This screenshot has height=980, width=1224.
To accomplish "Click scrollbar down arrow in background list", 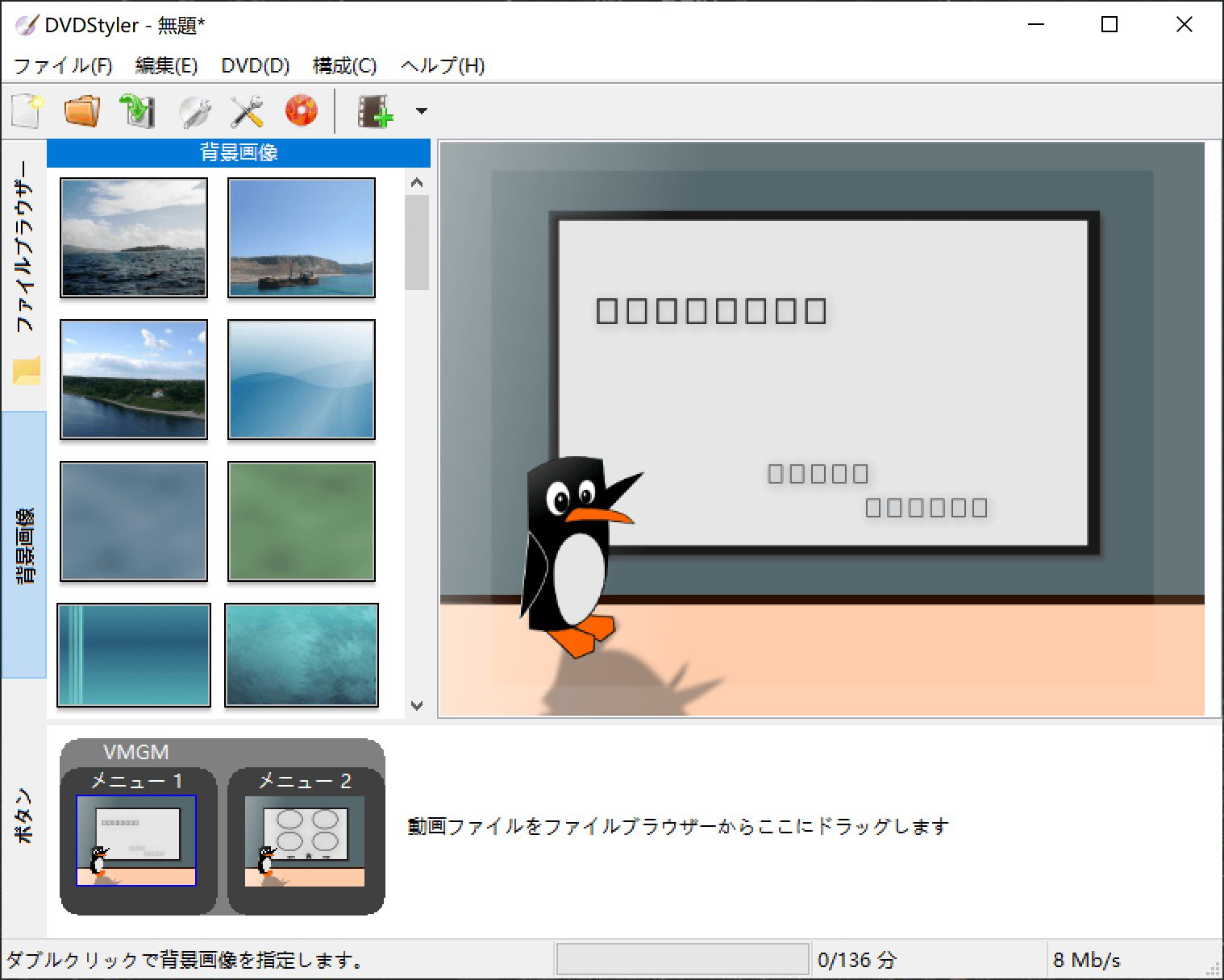I will click(417, 706).
